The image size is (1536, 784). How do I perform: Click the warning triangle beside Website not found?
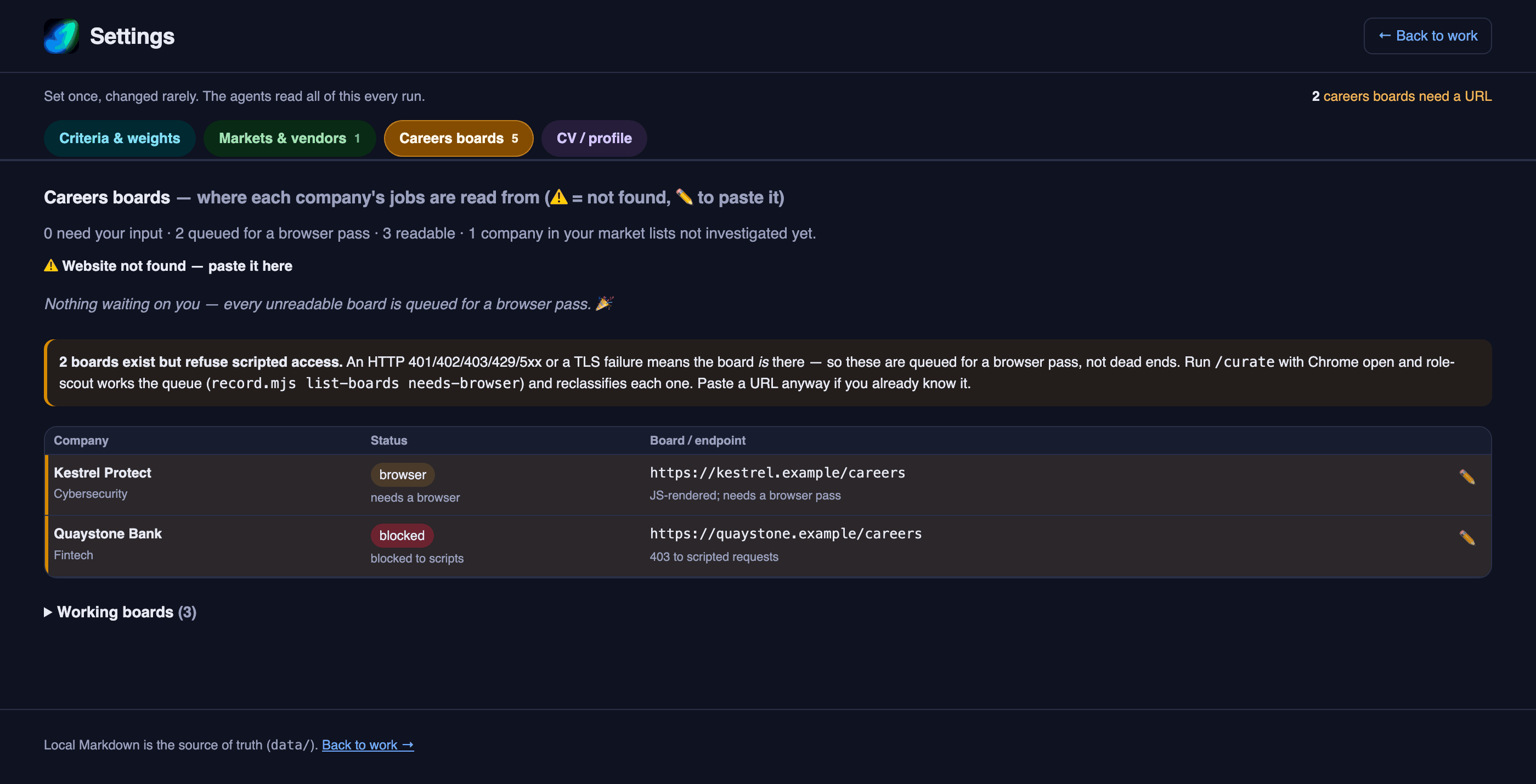click(50, 265)
